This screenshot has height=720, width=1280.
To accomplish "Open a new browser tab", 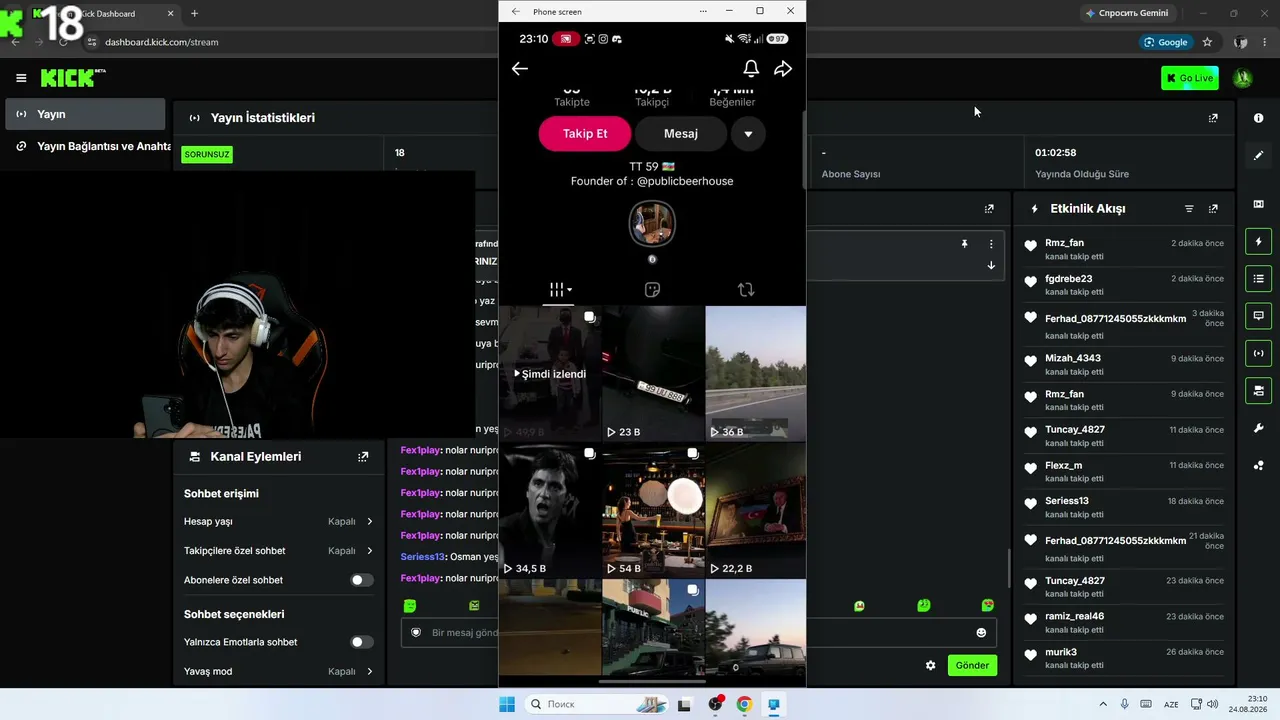I will coord(194,14).
